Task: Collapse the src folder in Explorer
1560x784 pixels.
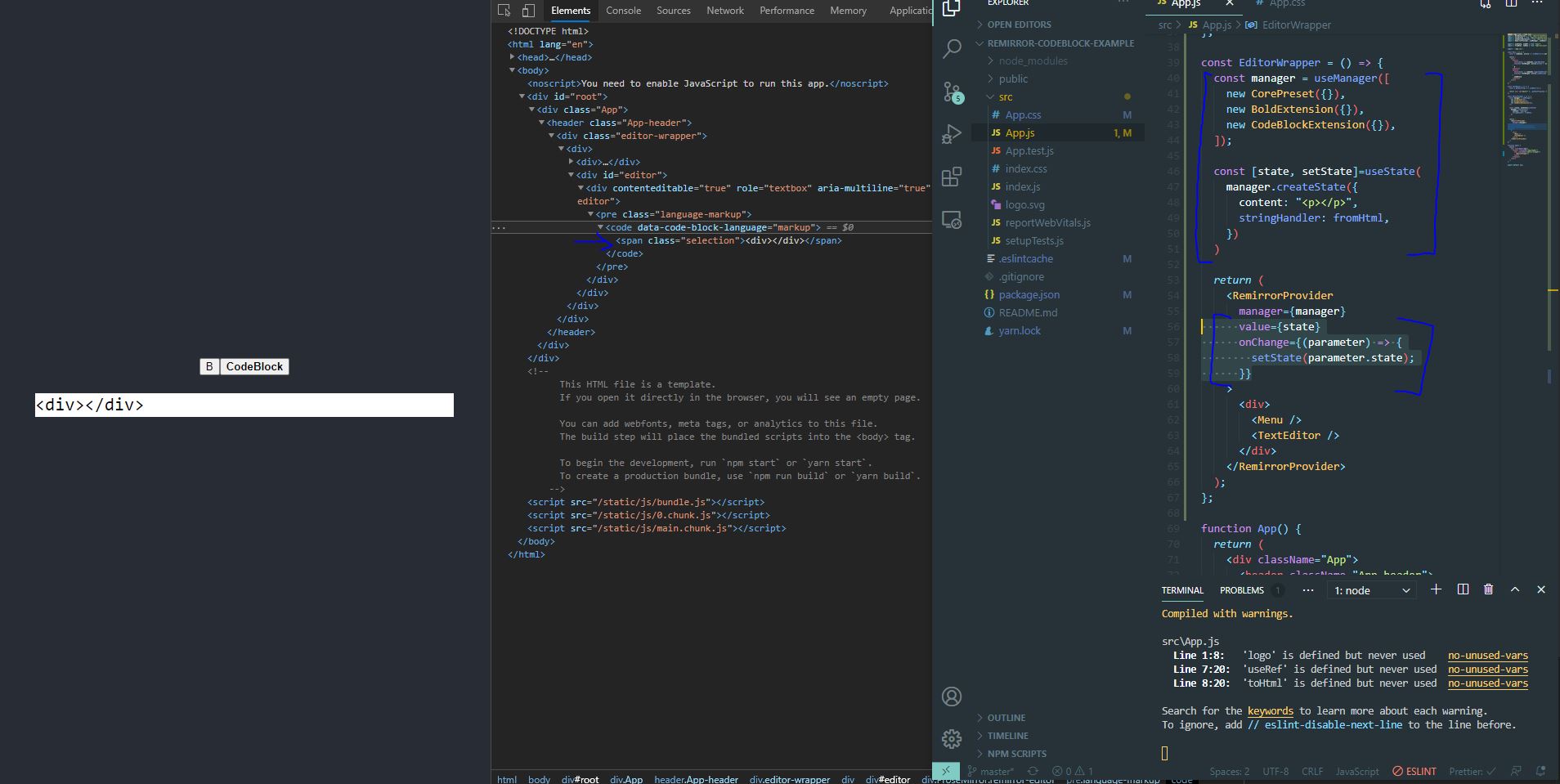Action: [1004, 96]
